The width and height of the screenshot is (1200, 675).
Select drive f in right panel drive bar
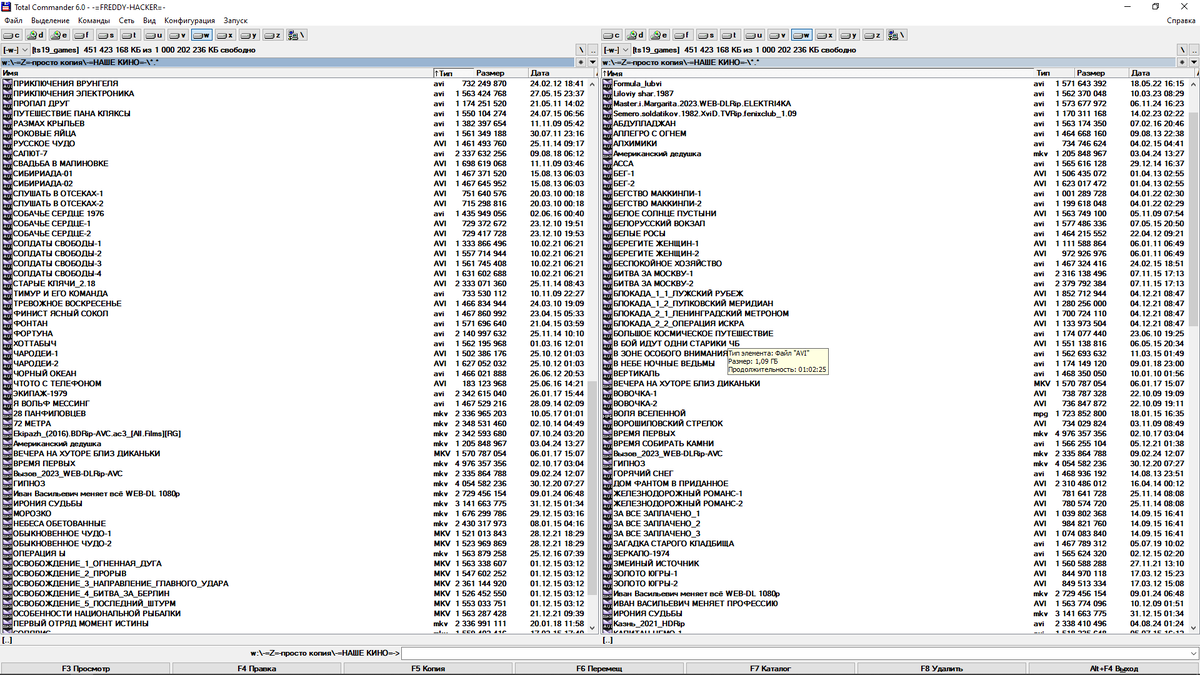click(683, 35)
